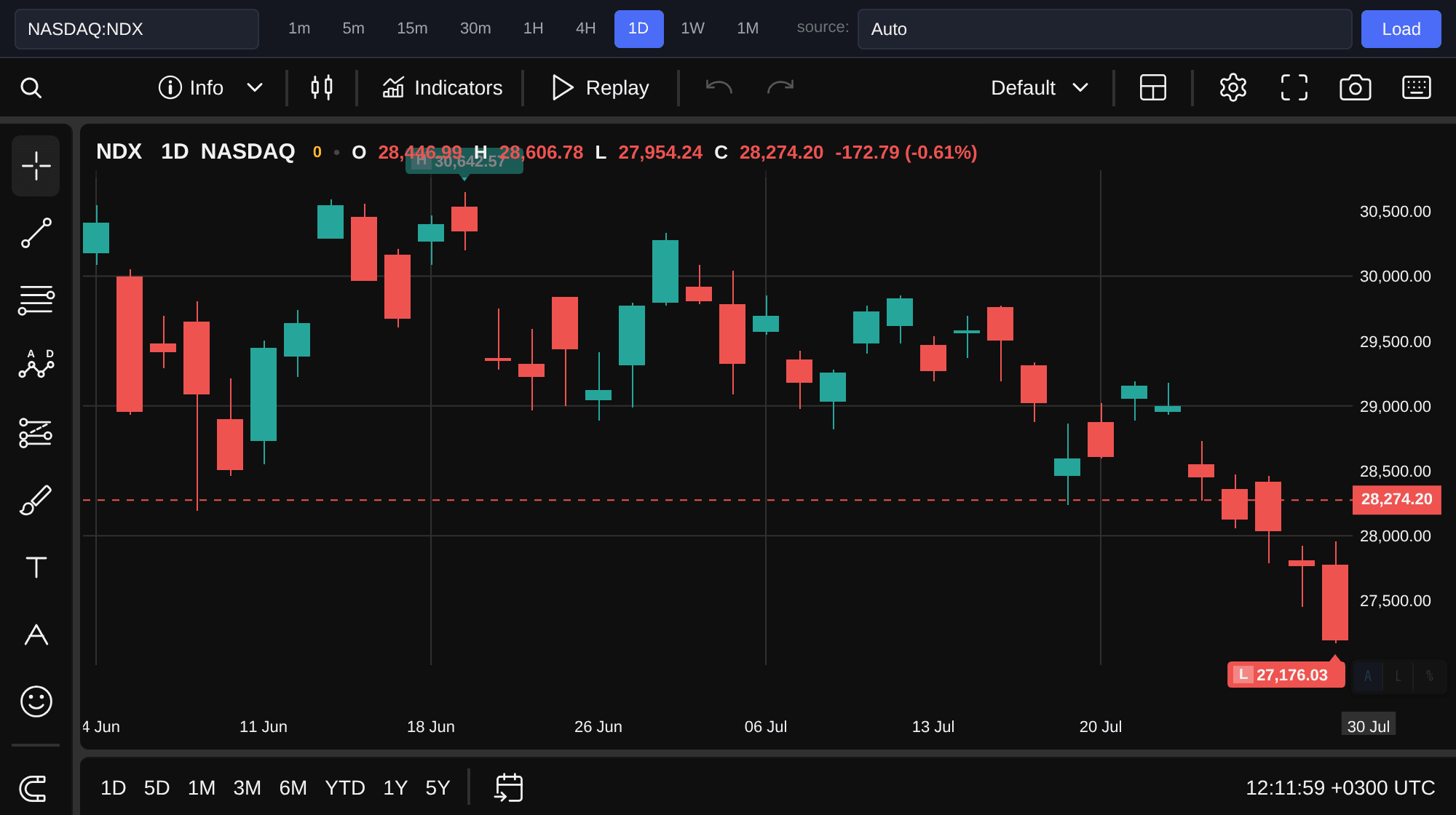Redo the last chart action
Viewport: 1456px width, 815px height.
click(780, 88)
